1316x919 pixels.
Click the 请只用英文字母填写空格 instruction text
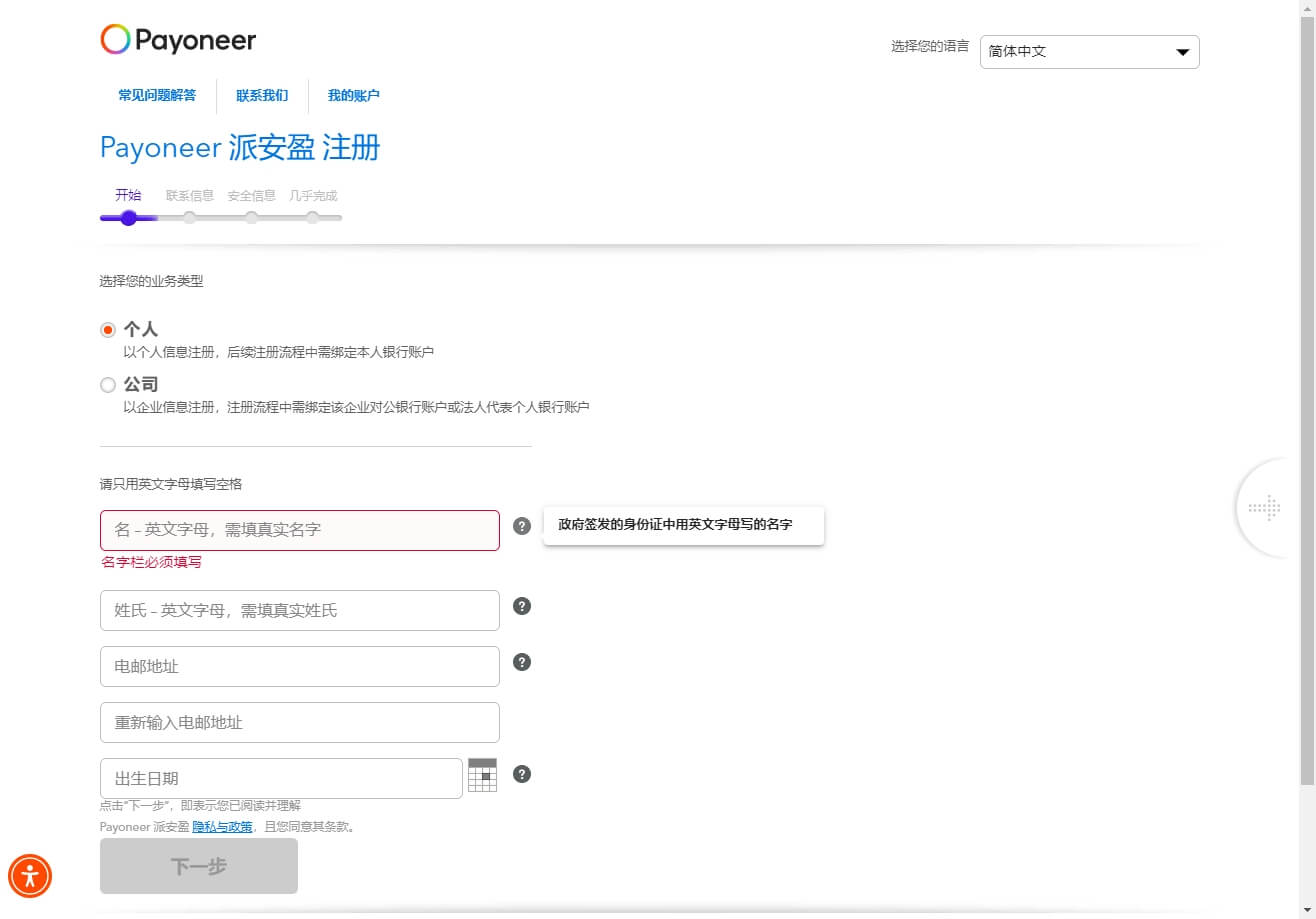[x=171, y=484]
